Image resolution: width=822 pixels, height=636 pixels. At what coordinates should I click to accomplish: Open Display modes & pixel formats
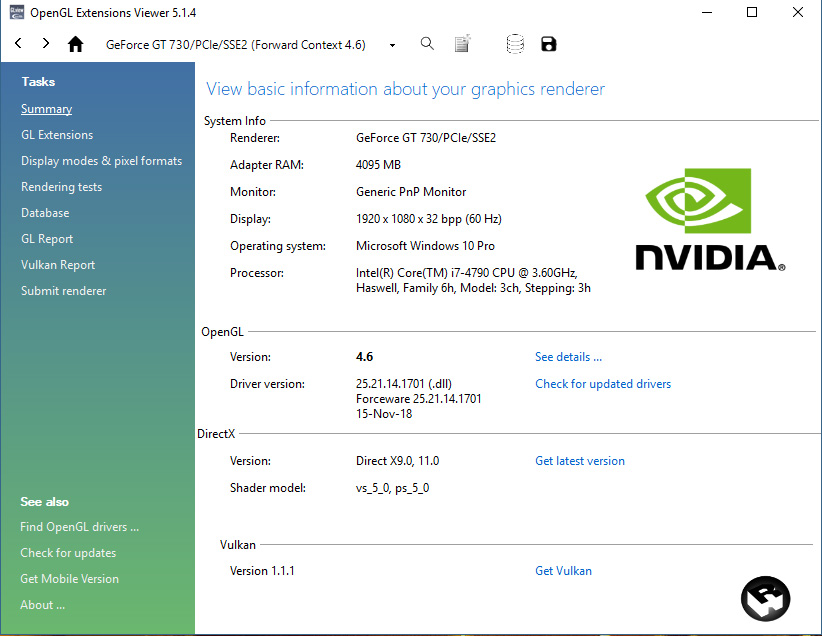(102, 161)
